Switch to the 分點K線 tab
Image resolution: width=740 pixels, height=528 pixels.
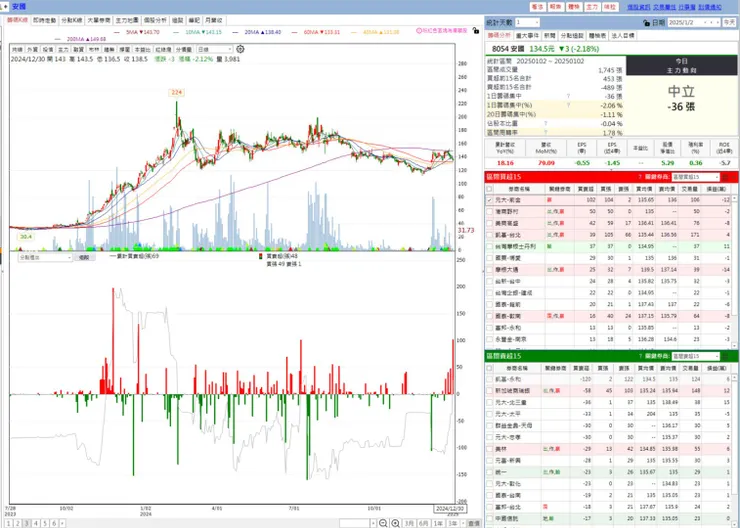click(72, 20)
